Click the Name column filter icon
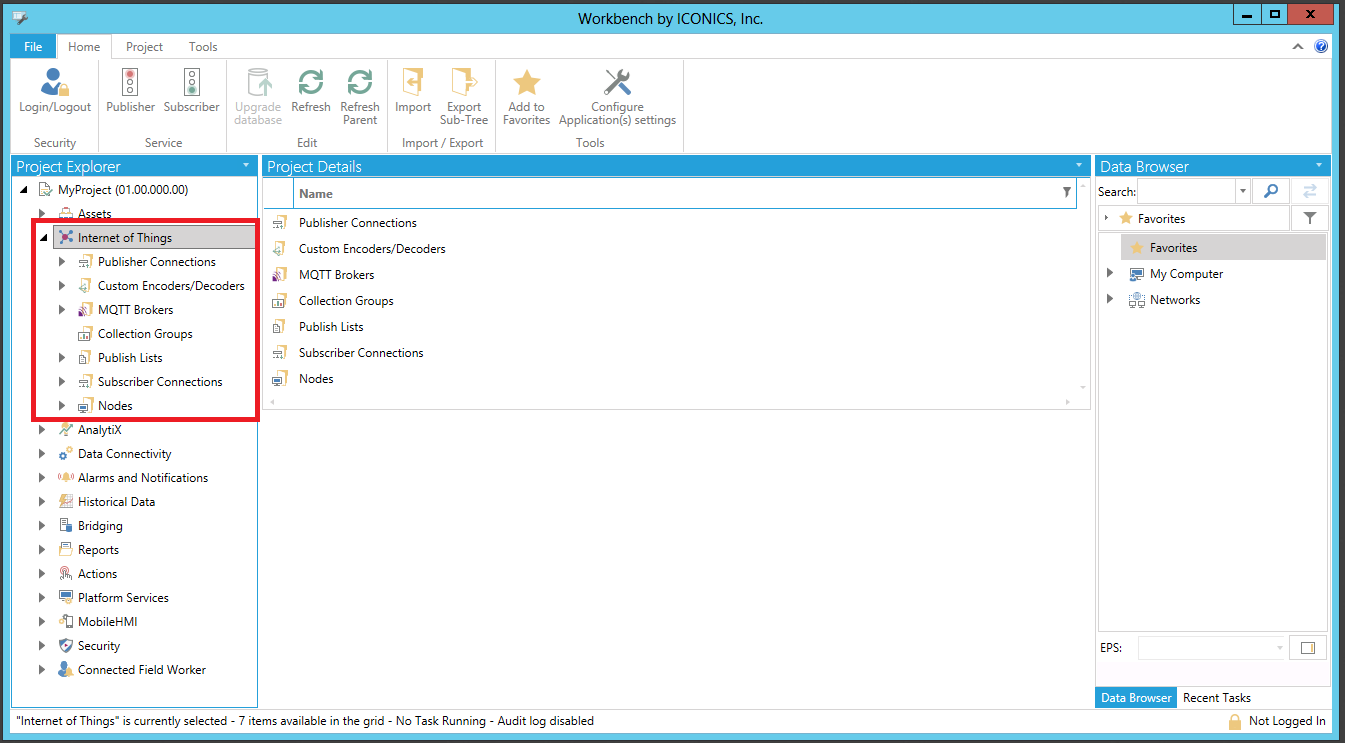The height and width of the screenshot is (743, 1345). pyautogui.click(x=1066, y=193)
